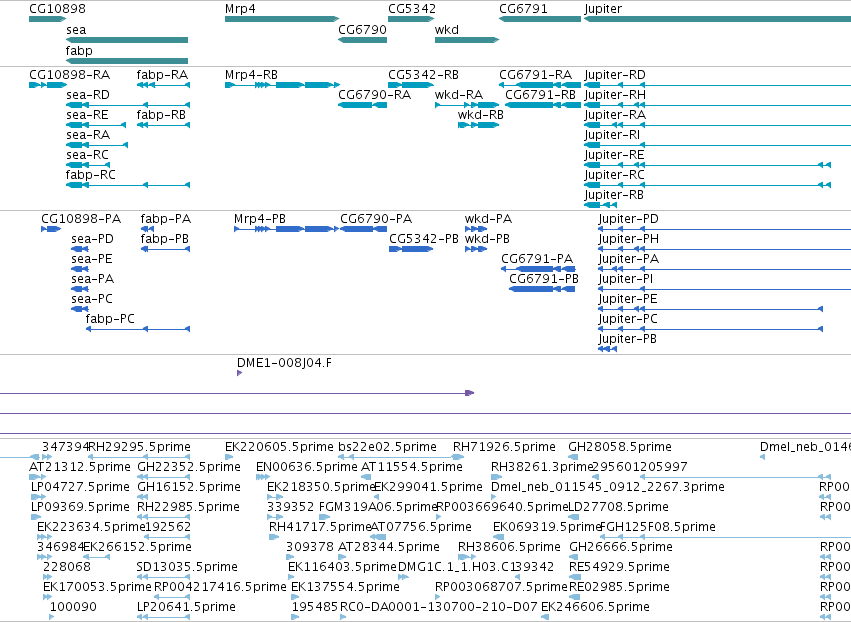Click the CG6791 gene label
Image resolution: width=851 pixels, height=622 pixels.
point(523,9)
